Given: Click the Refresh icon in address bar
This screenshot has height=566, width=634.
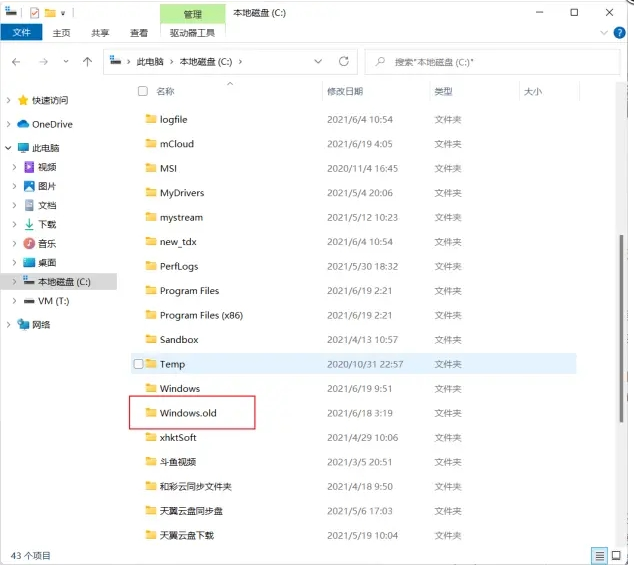Looking at the screenshot, I should [344, 62].
